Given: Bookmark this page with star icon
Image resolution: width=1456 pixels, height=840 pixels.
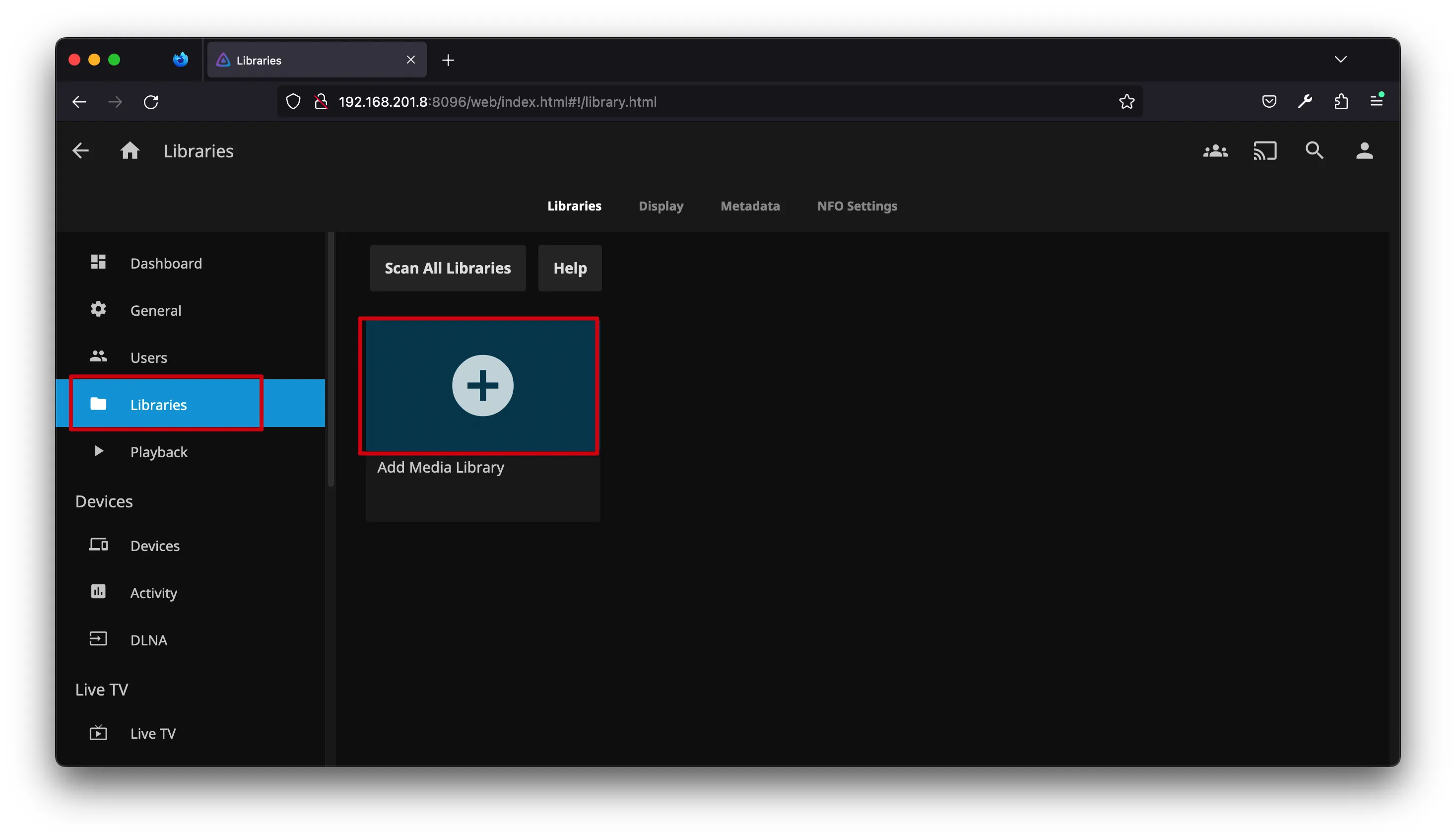Looking at the screenshot, I should pos(1127,102).
